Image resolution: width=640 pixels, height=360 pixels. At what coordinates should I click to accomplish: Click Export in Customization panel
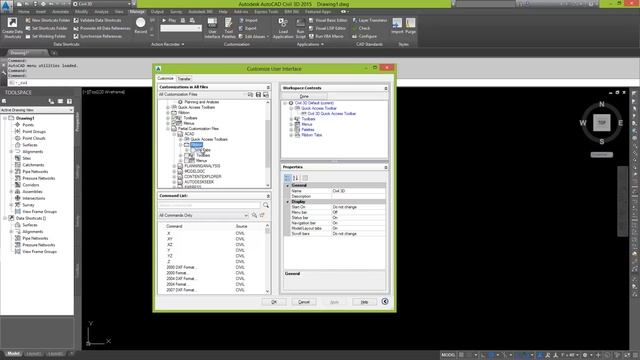[248, 28]
